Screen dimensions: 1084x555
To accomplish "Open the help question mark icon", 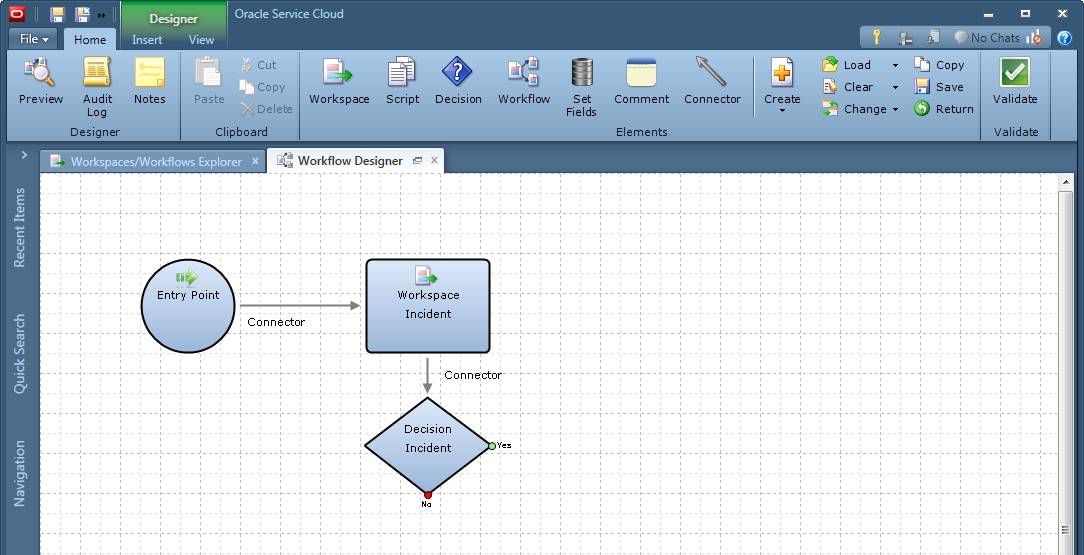I will click(1065, 38).
